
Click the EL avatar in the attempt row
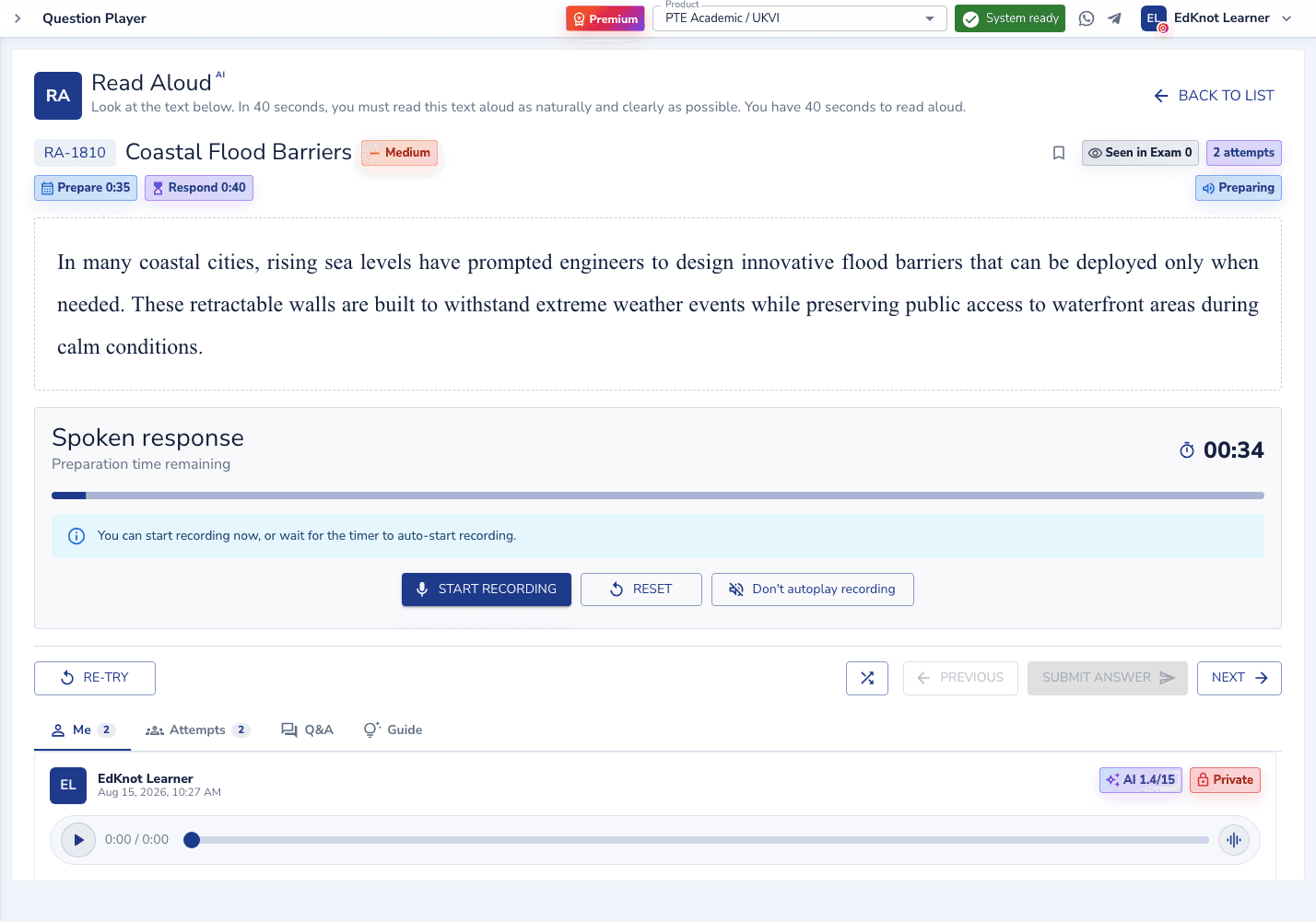tap(68, 786)
